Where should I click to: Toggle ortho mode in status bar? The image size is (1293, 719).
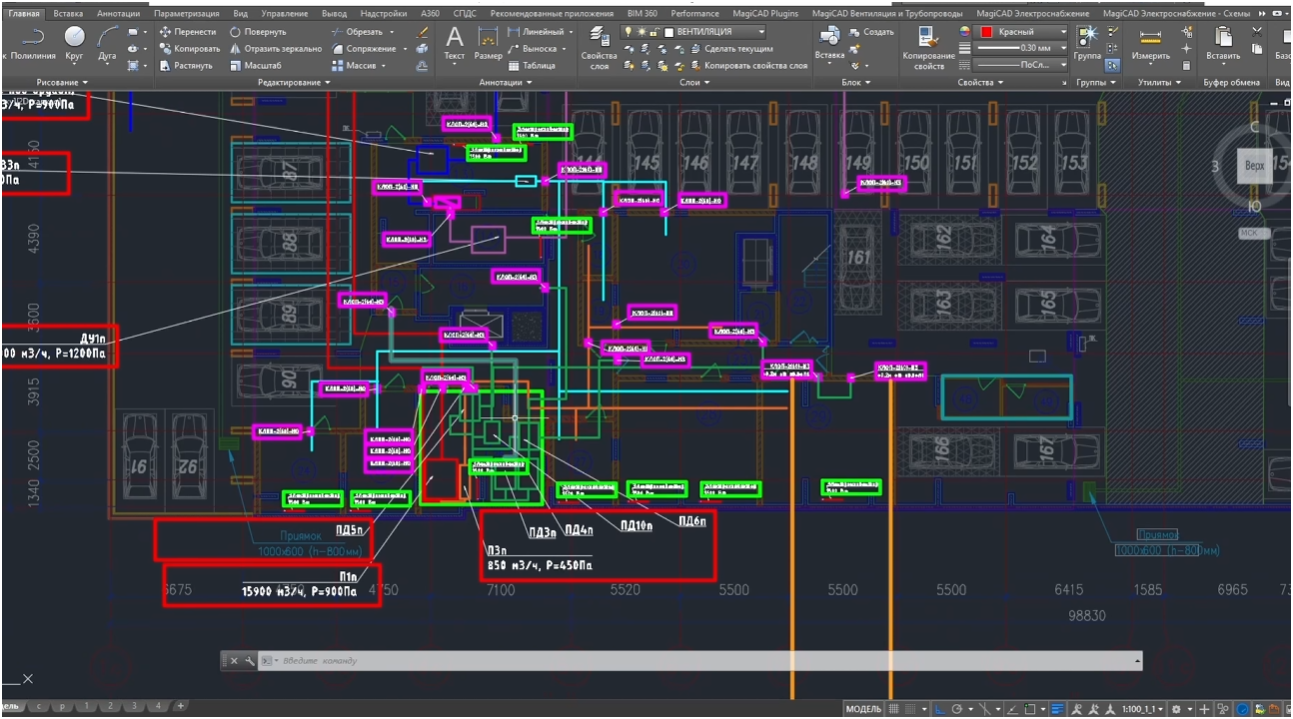pyautogui.click(x=942, y=709)
